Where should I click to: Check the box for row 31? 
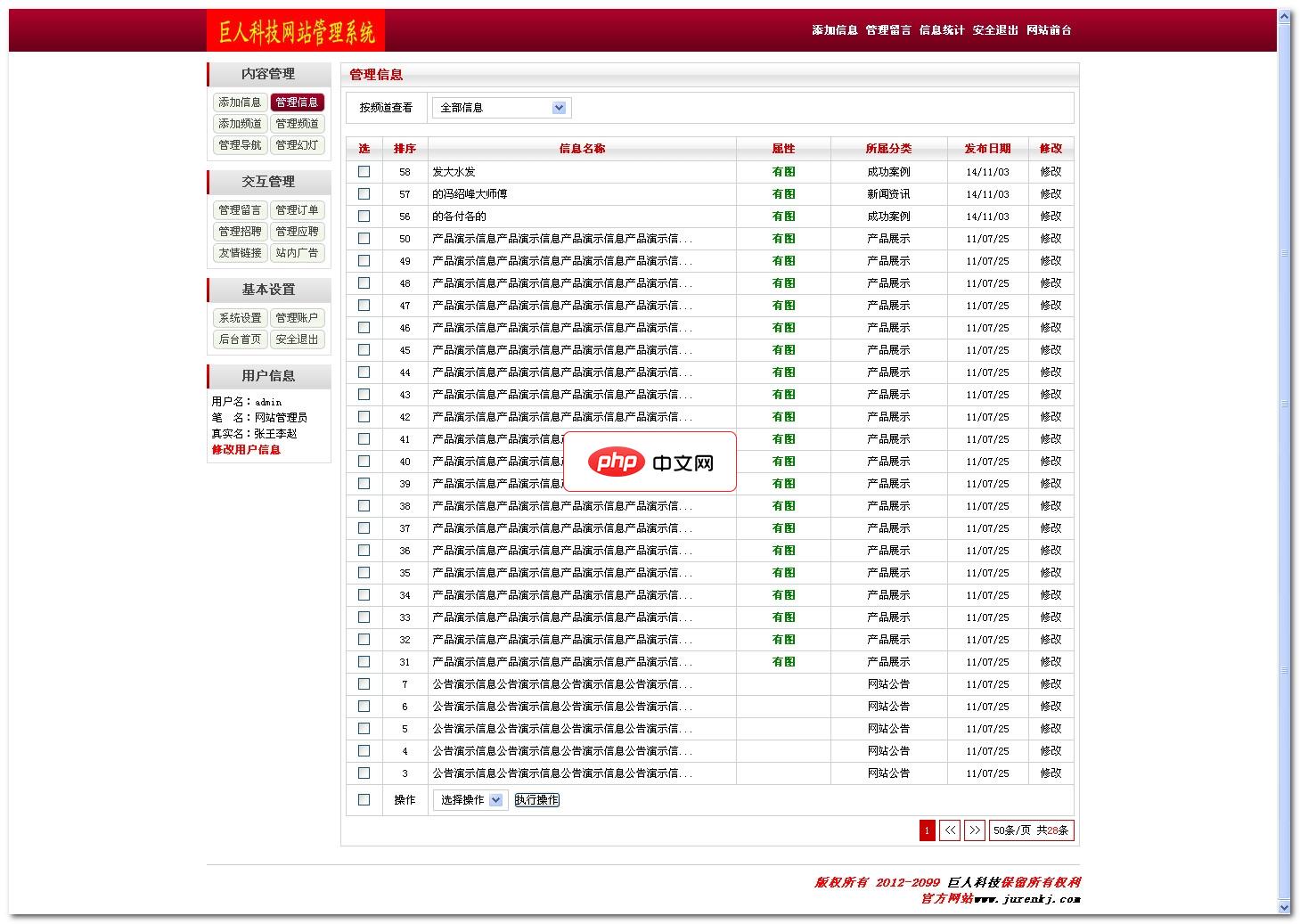(364, 661)
